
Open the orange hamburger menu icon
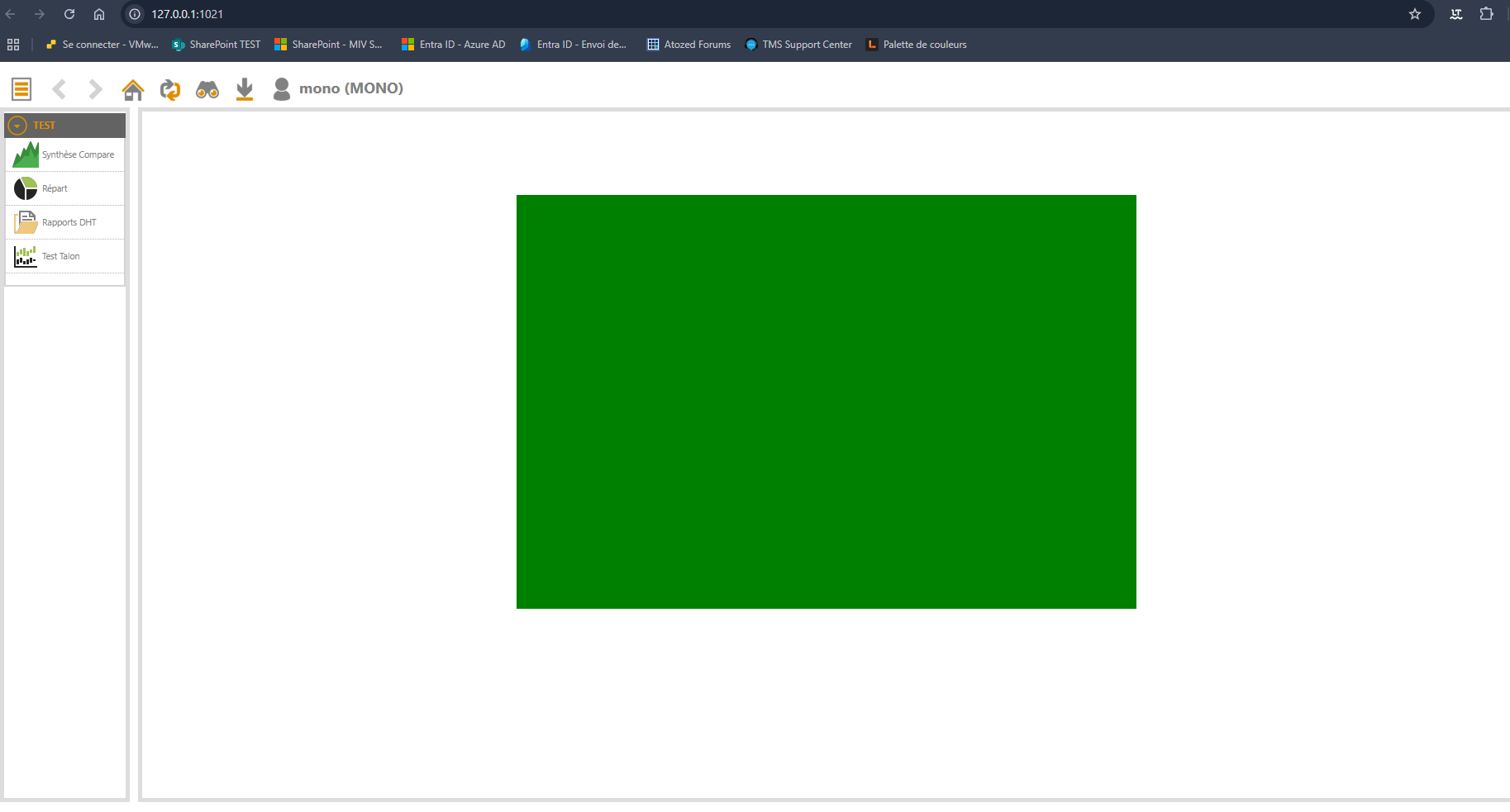pos(21,88)
